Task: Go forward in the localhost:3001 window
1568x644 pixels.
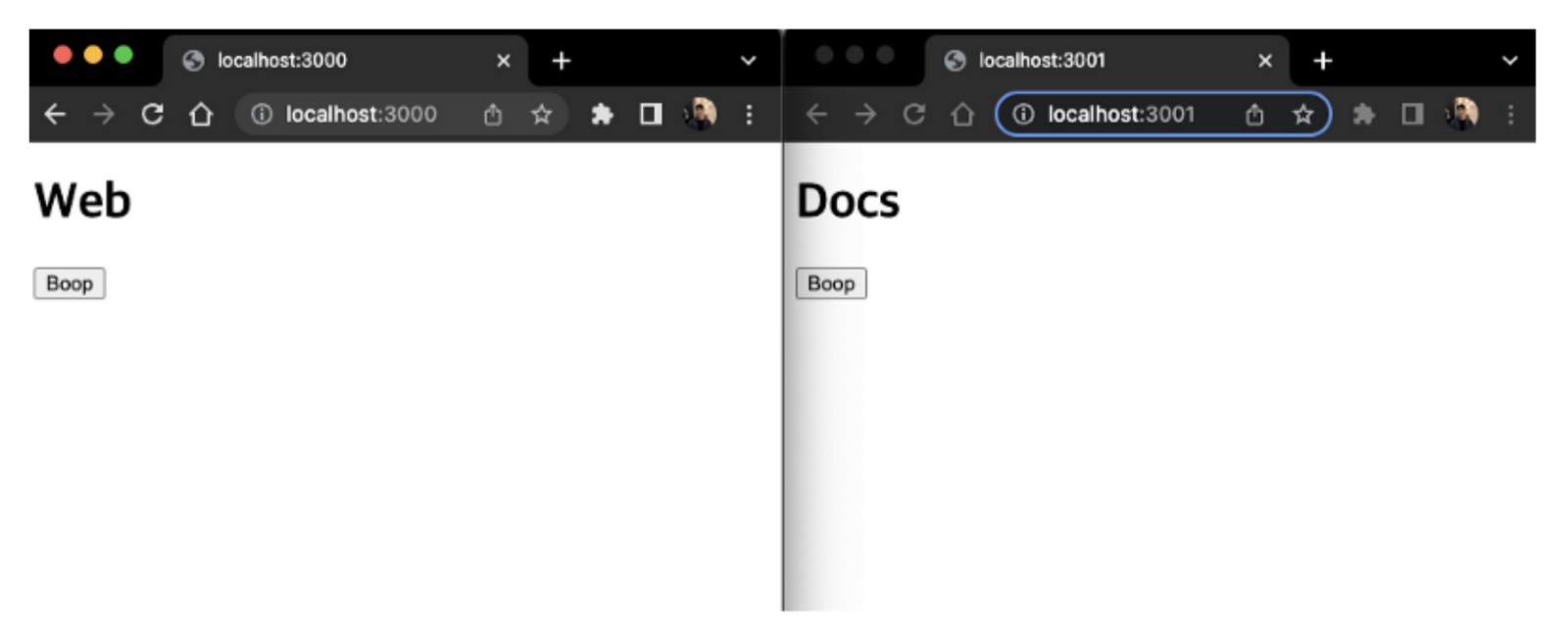Action: pyautogui.click(x=864, y=115)
